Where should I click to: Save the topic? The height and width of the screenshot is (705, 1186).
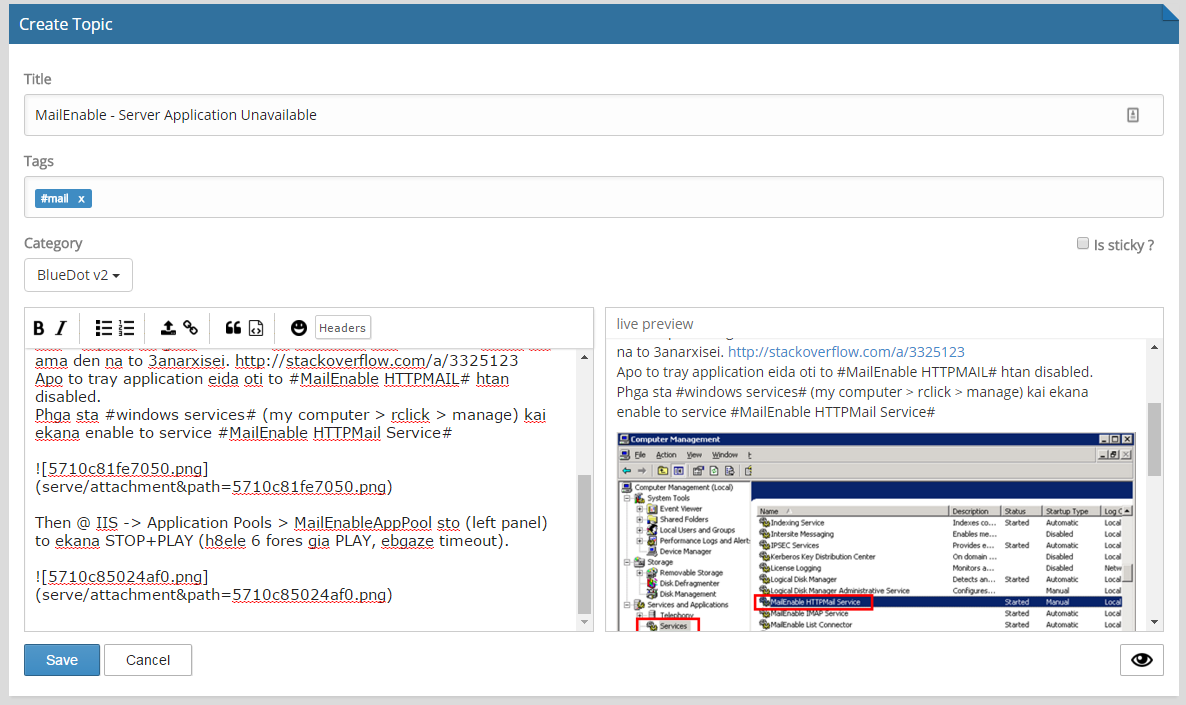[62, 660]
